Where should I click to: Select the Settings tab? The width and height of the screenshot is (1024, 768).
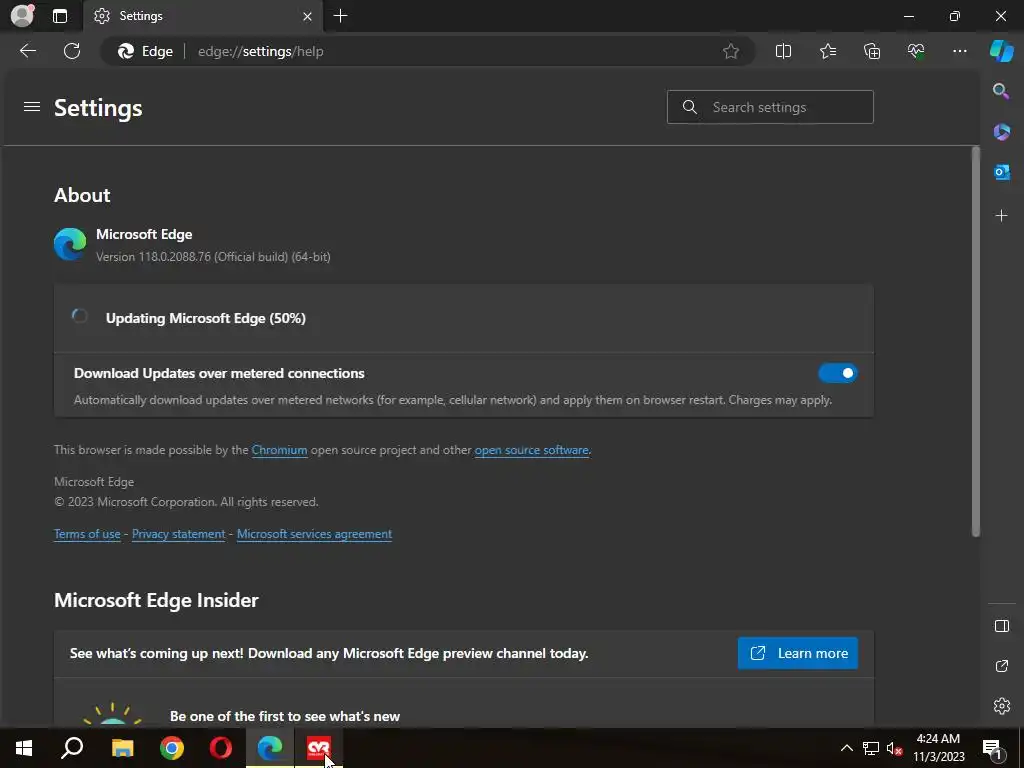point(202,16)
